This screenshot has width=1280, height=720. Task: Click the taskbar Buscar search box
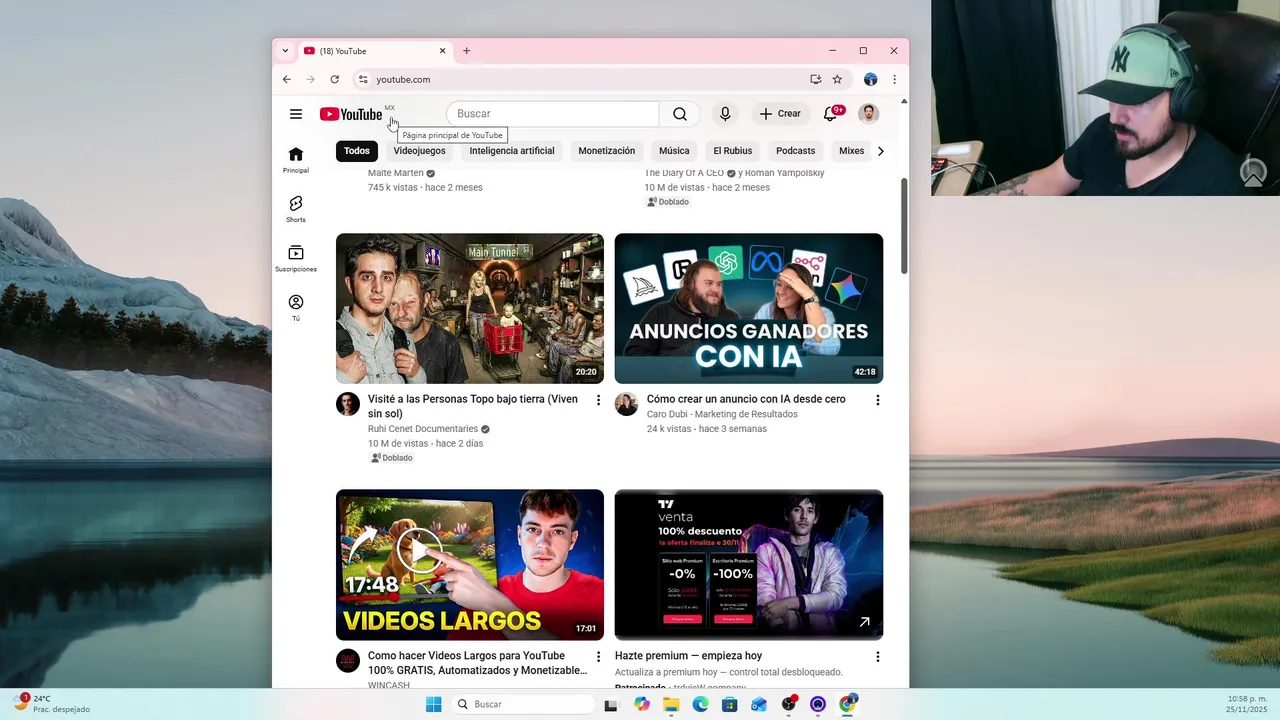[523, 704]
